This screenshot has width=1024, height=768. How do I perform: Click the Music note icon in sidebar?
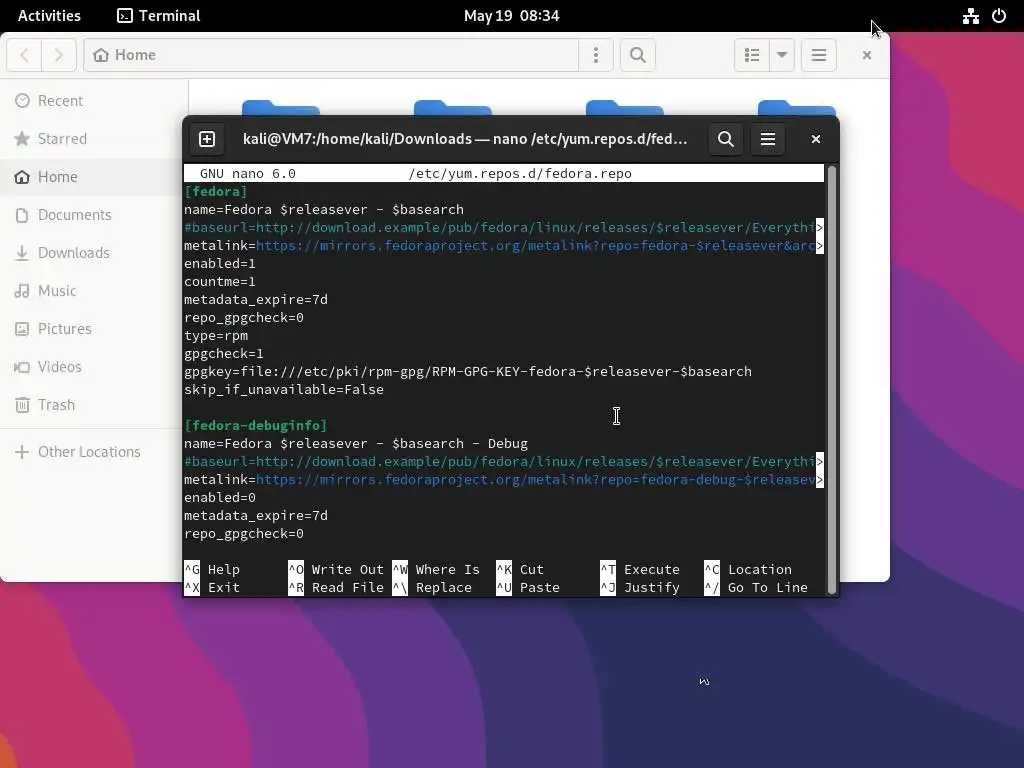point(22,291)
